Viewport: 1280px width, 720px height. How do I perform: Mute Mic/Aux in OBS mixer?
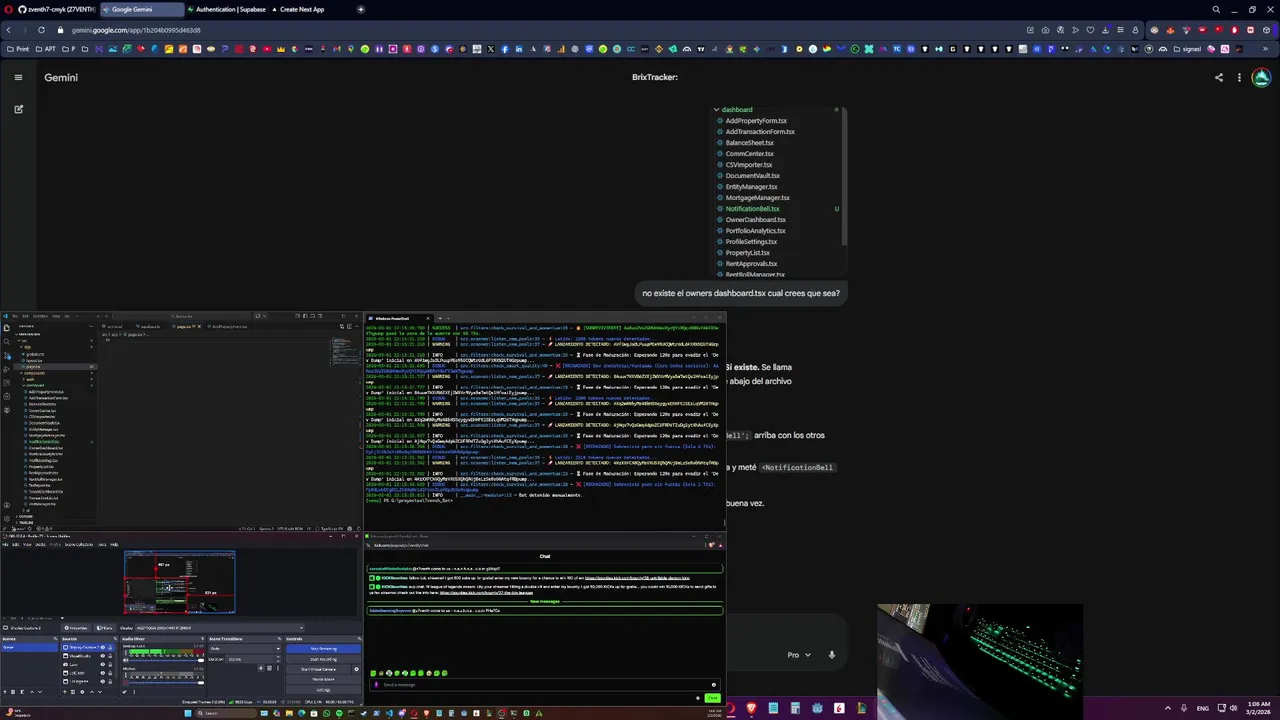click(x=125, y=683)
